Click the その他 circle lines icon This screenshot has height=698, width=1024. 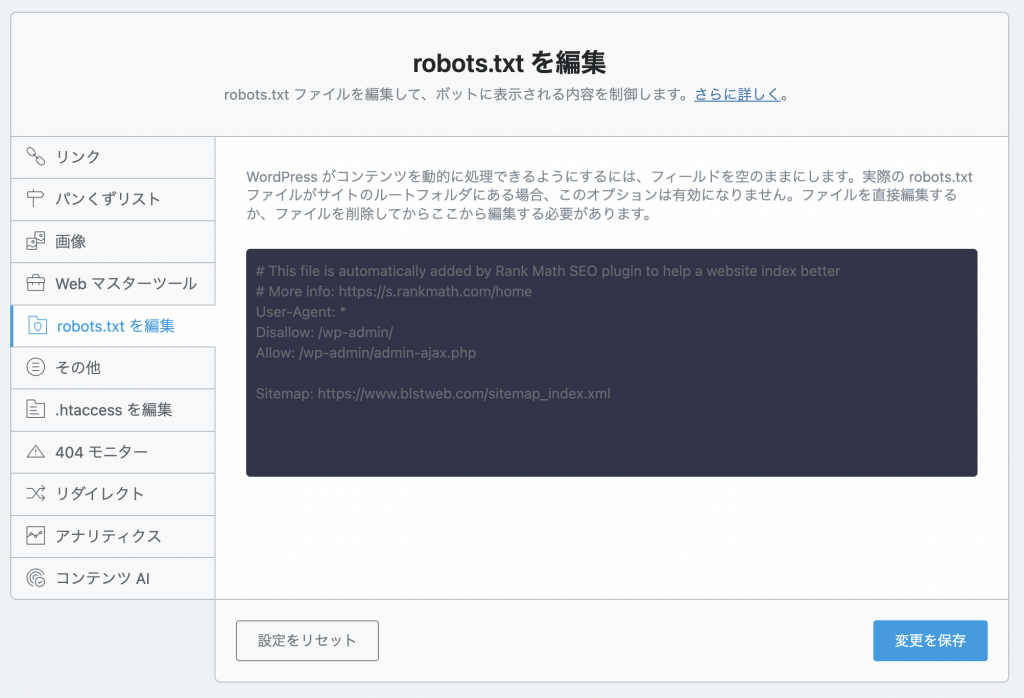(35, 367)
